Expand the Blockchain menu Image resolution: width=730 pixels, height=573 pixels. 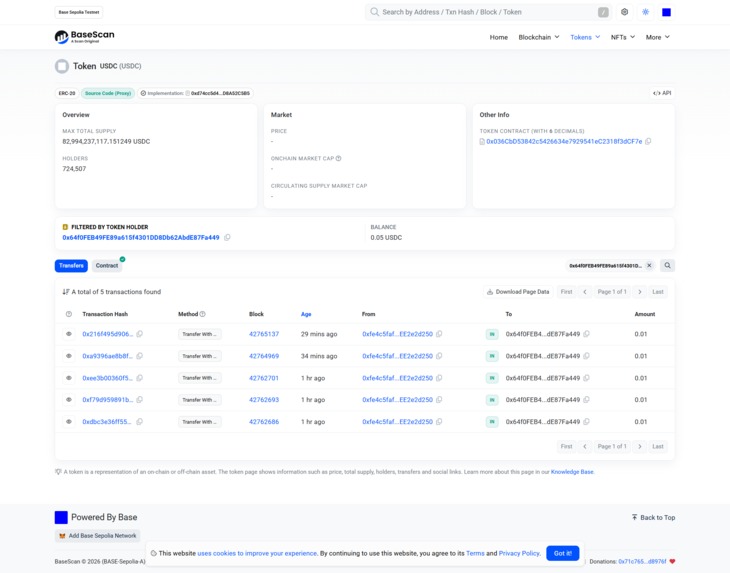(539, 37)
